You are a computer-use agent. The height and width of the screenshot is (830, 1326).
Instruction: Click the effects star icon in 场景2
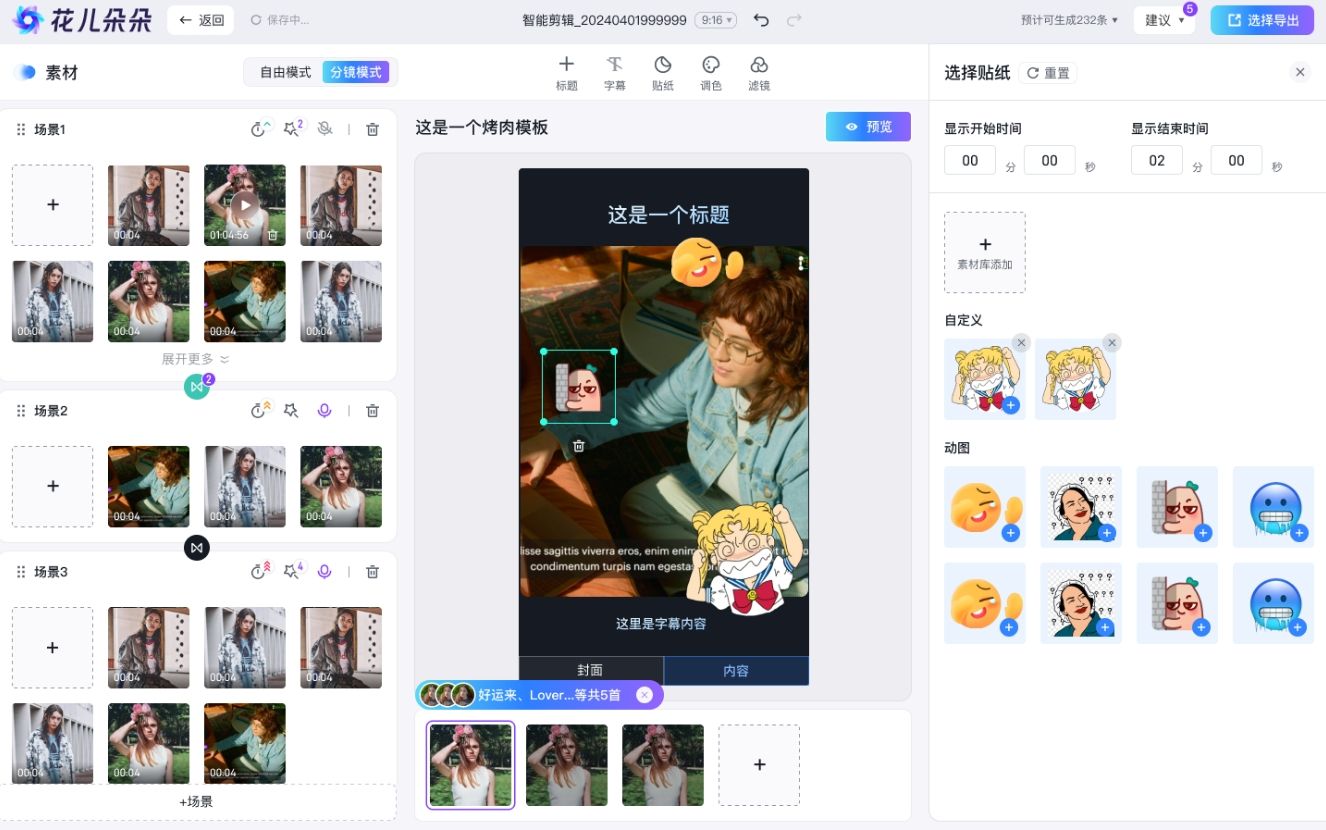(x=291, y=410)
